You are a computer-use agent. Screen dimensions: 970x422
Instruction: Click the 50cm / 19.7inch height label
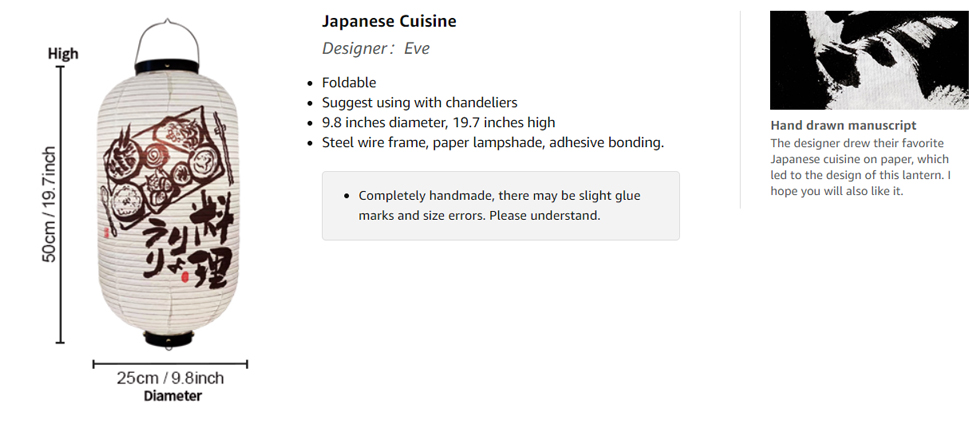pyautogui.click(x=49, y=204)
